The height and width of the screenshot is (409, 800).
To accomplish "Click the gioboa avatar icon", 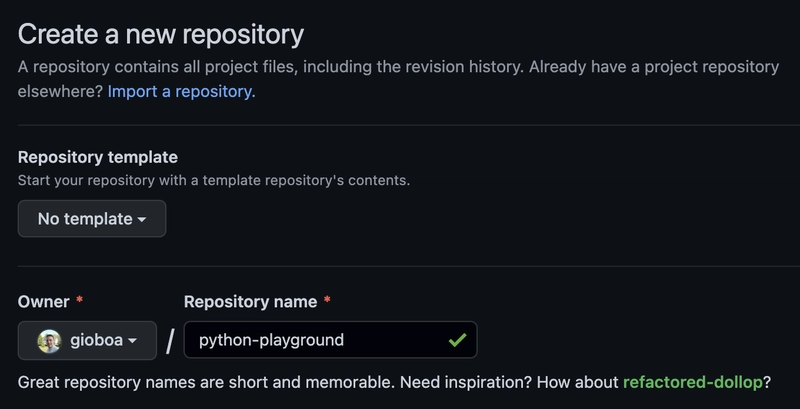I will point(49,341).
